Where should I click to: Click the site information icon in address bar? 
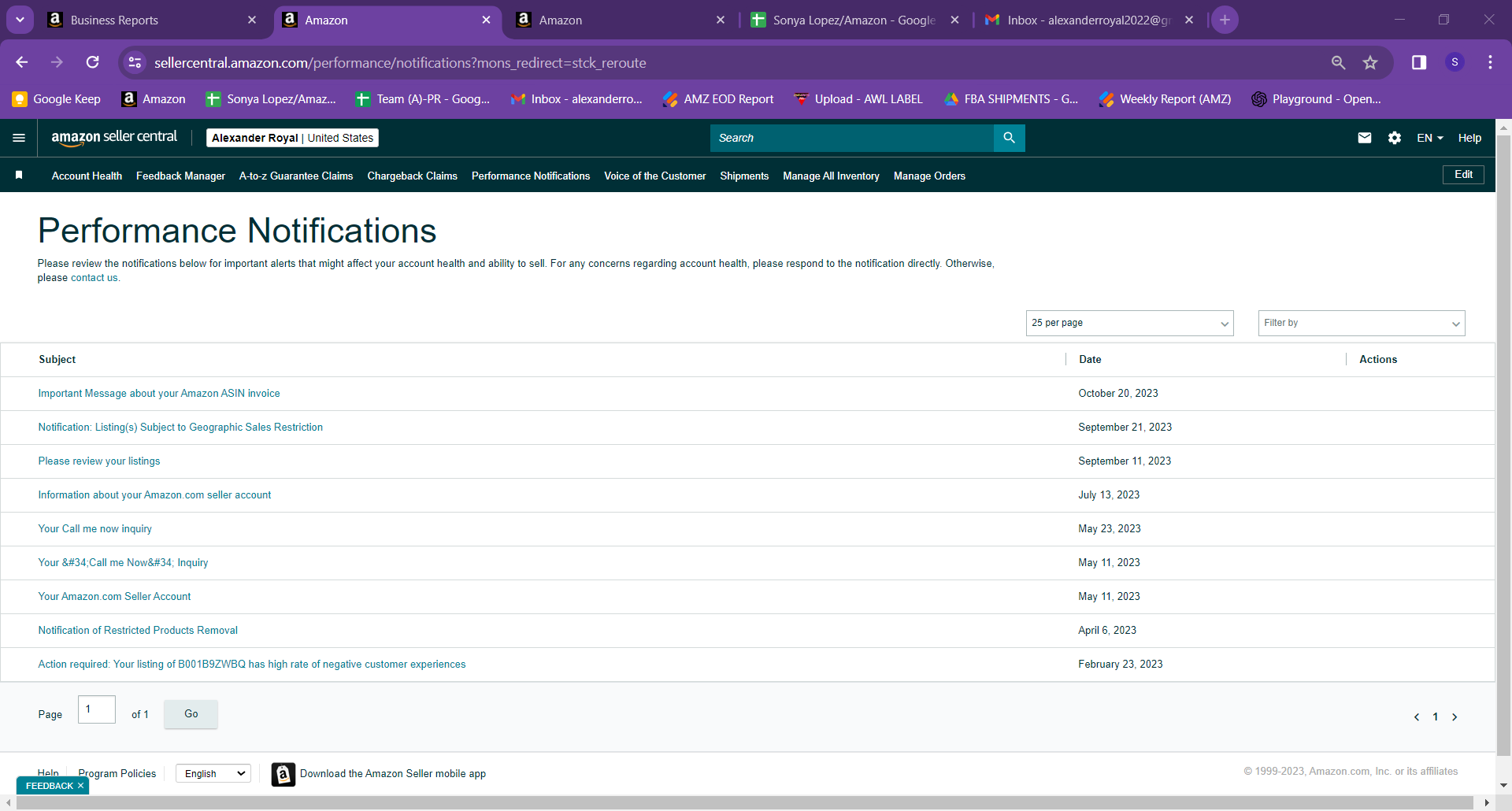(x=135, y=62)
